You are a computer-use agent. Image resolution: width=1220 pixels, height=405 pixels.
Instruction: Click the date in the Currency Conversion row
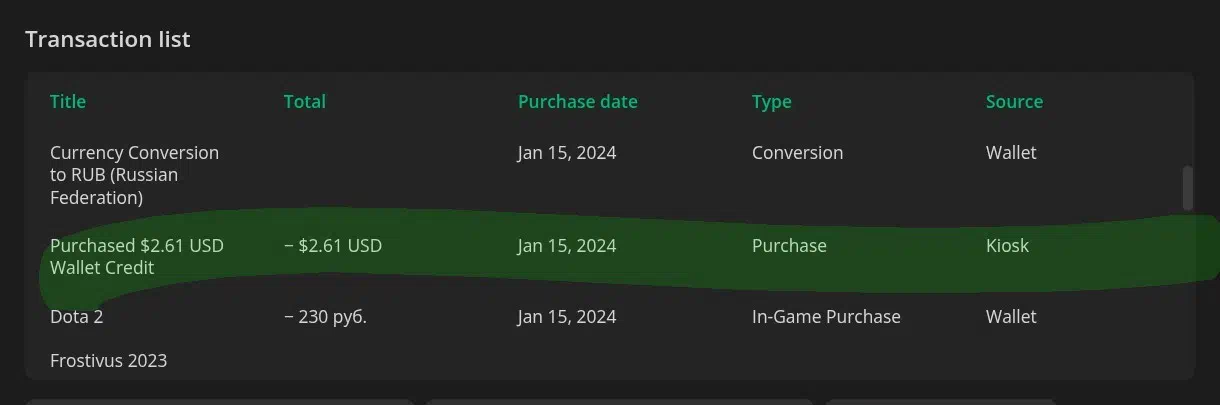coord(566,153)
